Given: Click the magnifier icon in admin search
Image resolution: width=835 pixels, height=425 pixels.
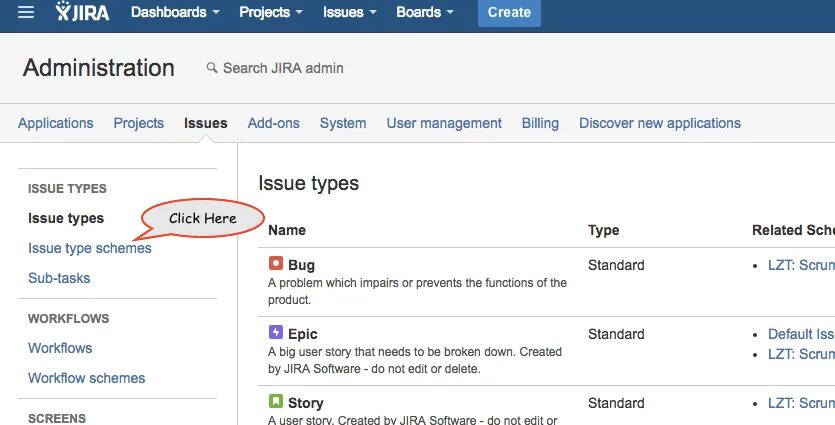Looking at the screenshot, I should pyautogui.click(x=212, y=68).
